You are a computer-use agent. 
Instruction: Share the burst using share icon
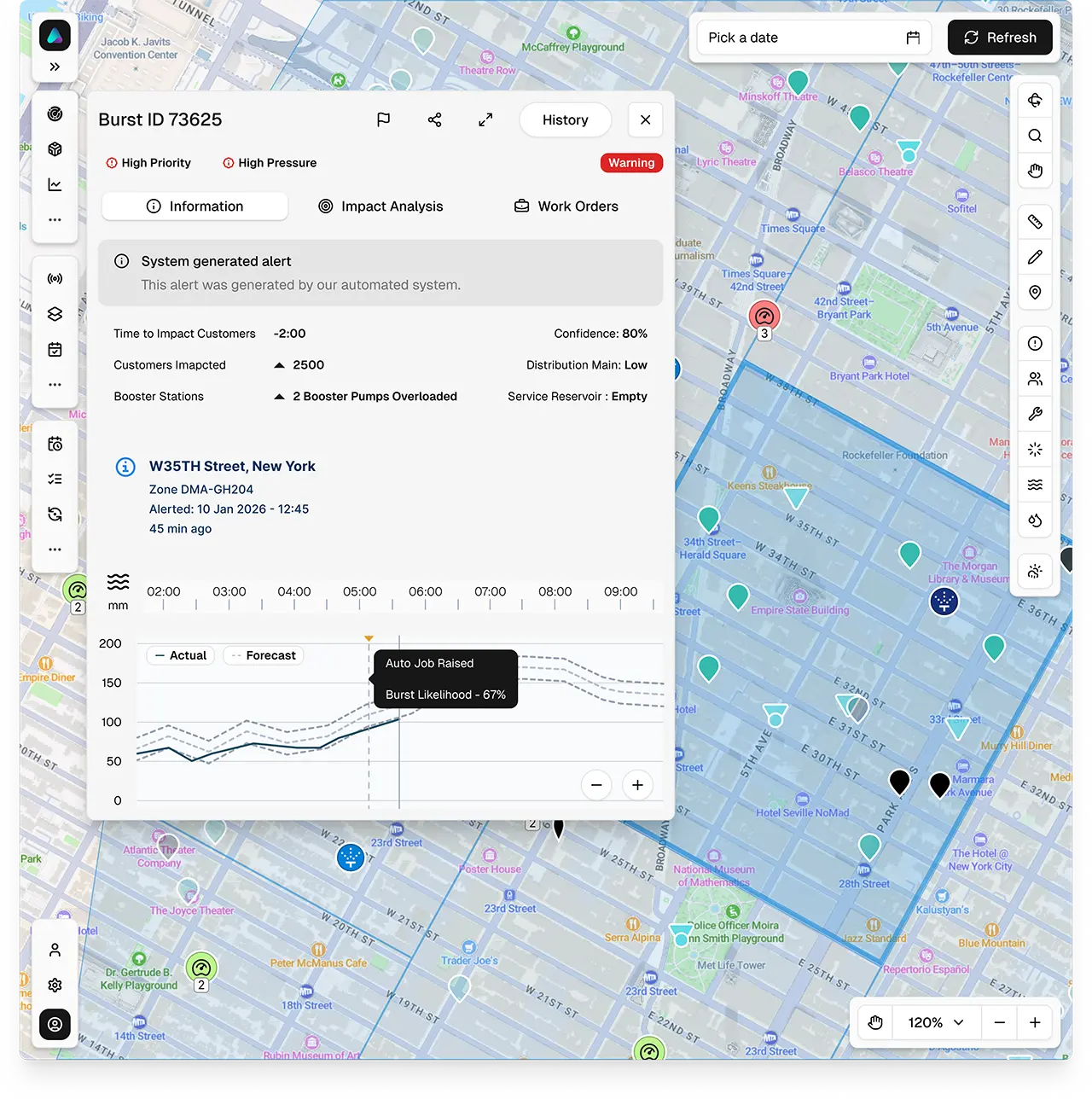[x=434, y=119]
